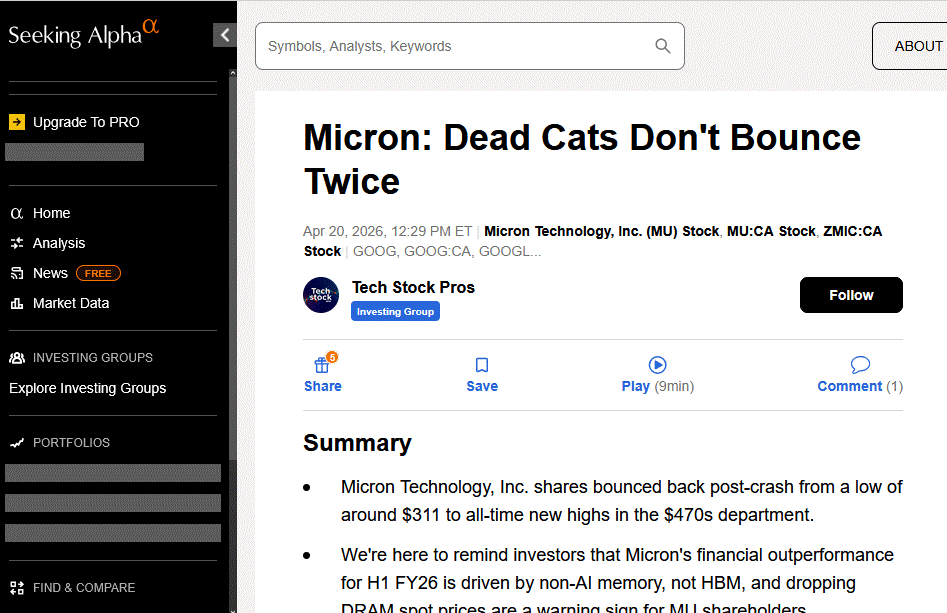This screenshot has width=947, height=613.
Task: Click the Market Data chart icon
Action: pyautogui.click(x=17, y=303)
